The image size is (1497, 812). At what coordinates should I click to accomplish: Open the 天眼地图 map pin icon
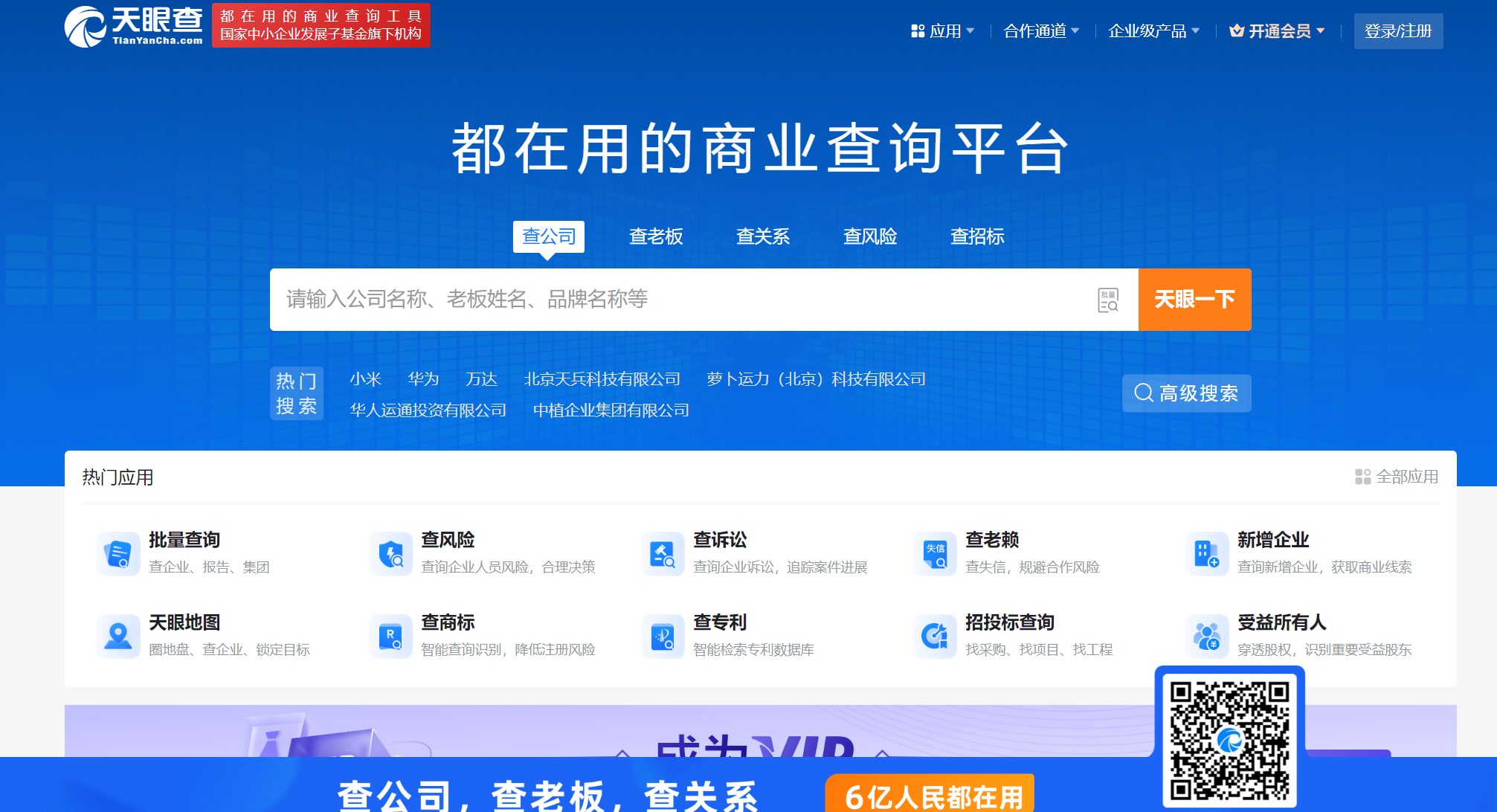pos(118,636)
